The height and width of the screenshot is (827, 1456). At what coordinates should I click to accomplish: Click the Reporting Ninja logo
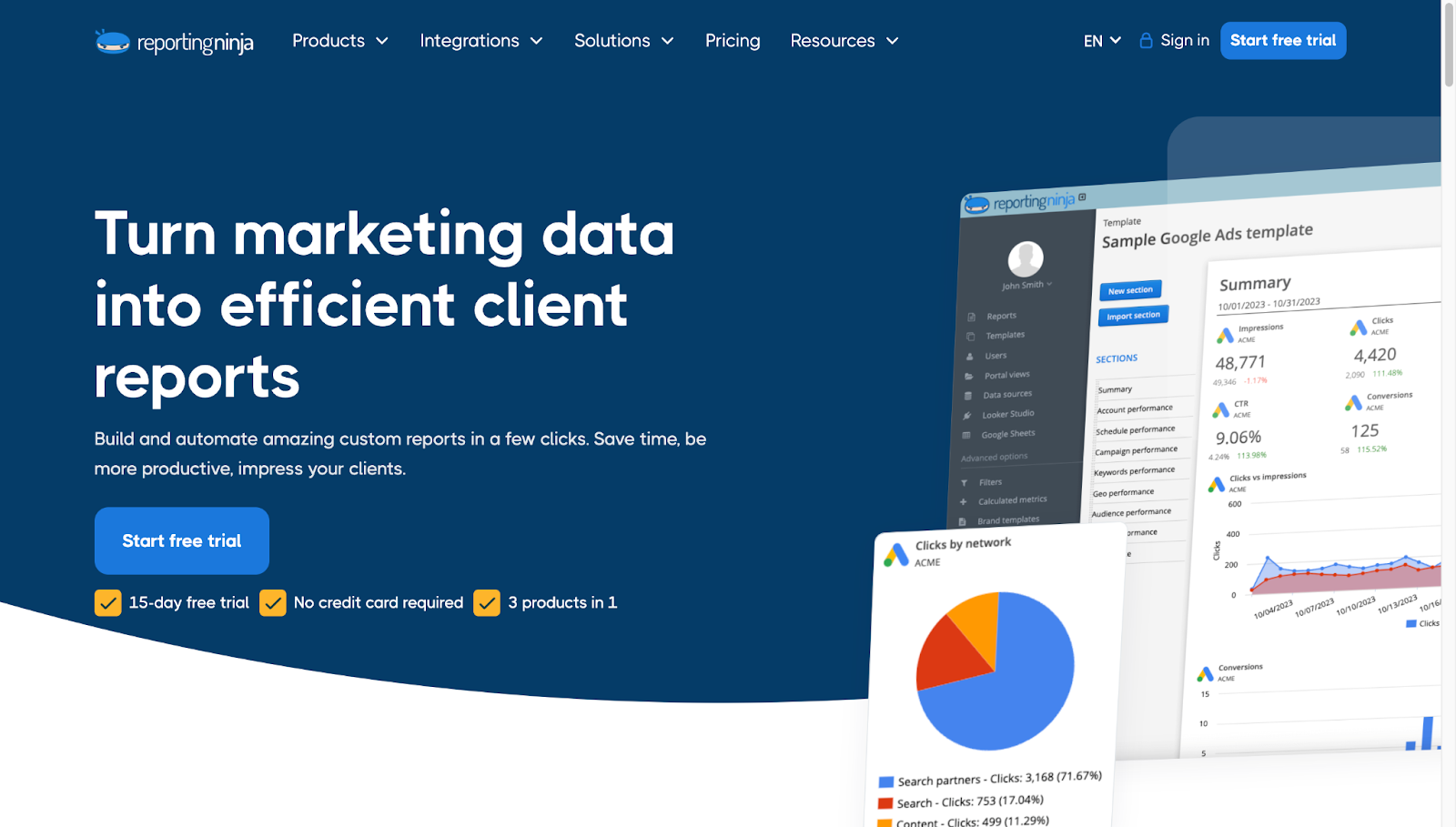[175, 42]
